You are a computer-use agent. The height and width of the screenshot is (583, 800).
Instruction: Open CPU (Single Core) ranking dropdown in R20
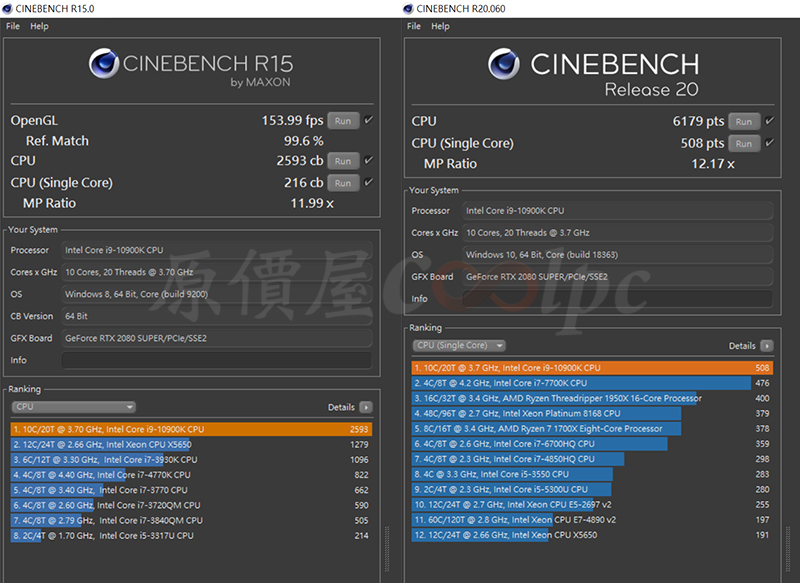pos(459,345)
